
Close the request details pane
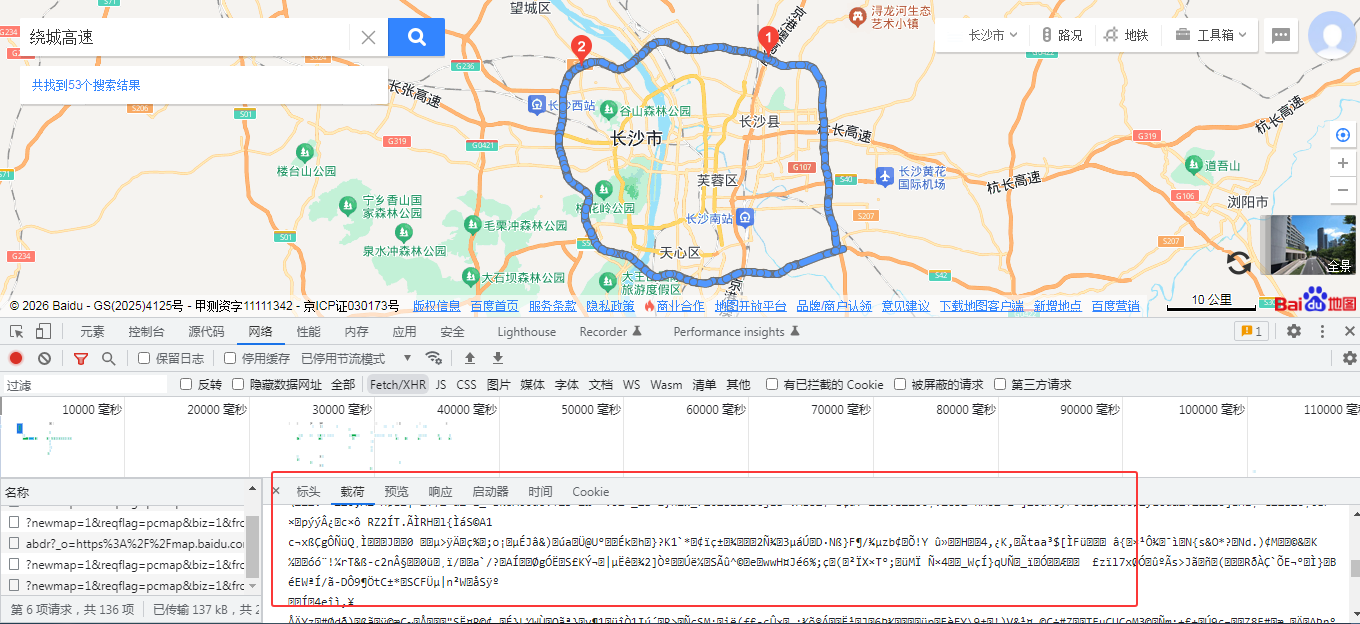pos(277,491)
